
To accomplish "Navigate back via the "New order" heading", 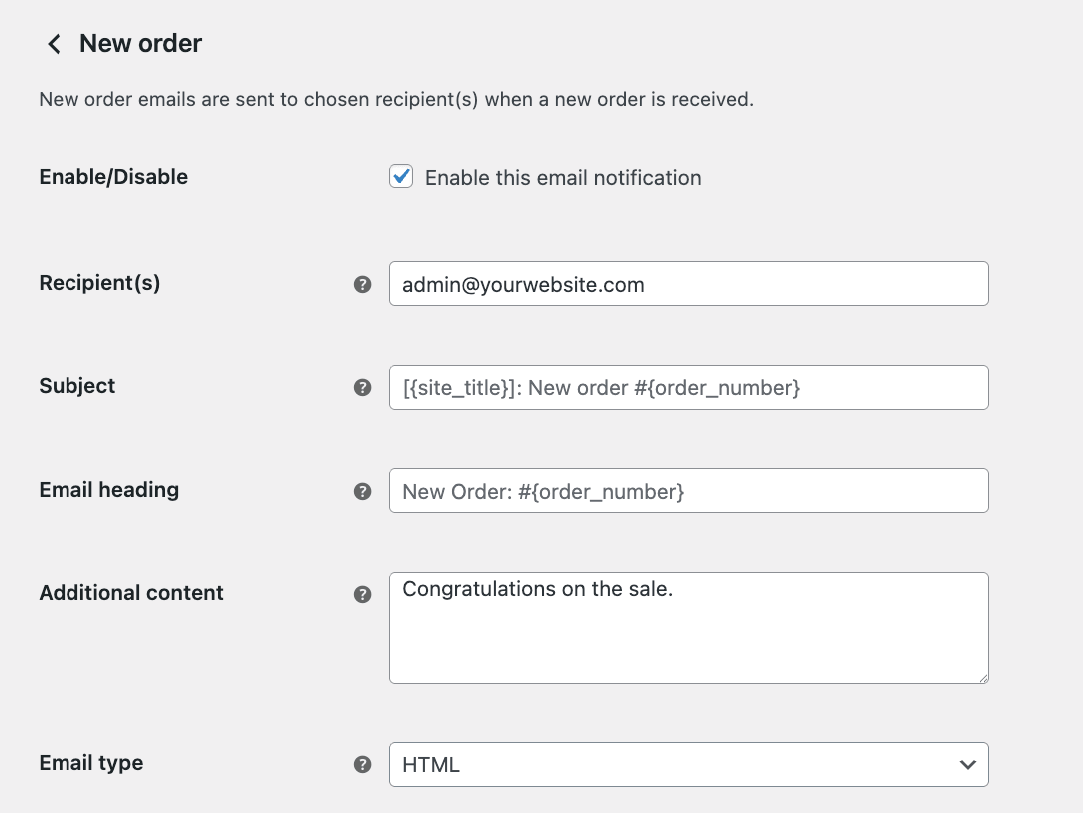I will (140, 43).
